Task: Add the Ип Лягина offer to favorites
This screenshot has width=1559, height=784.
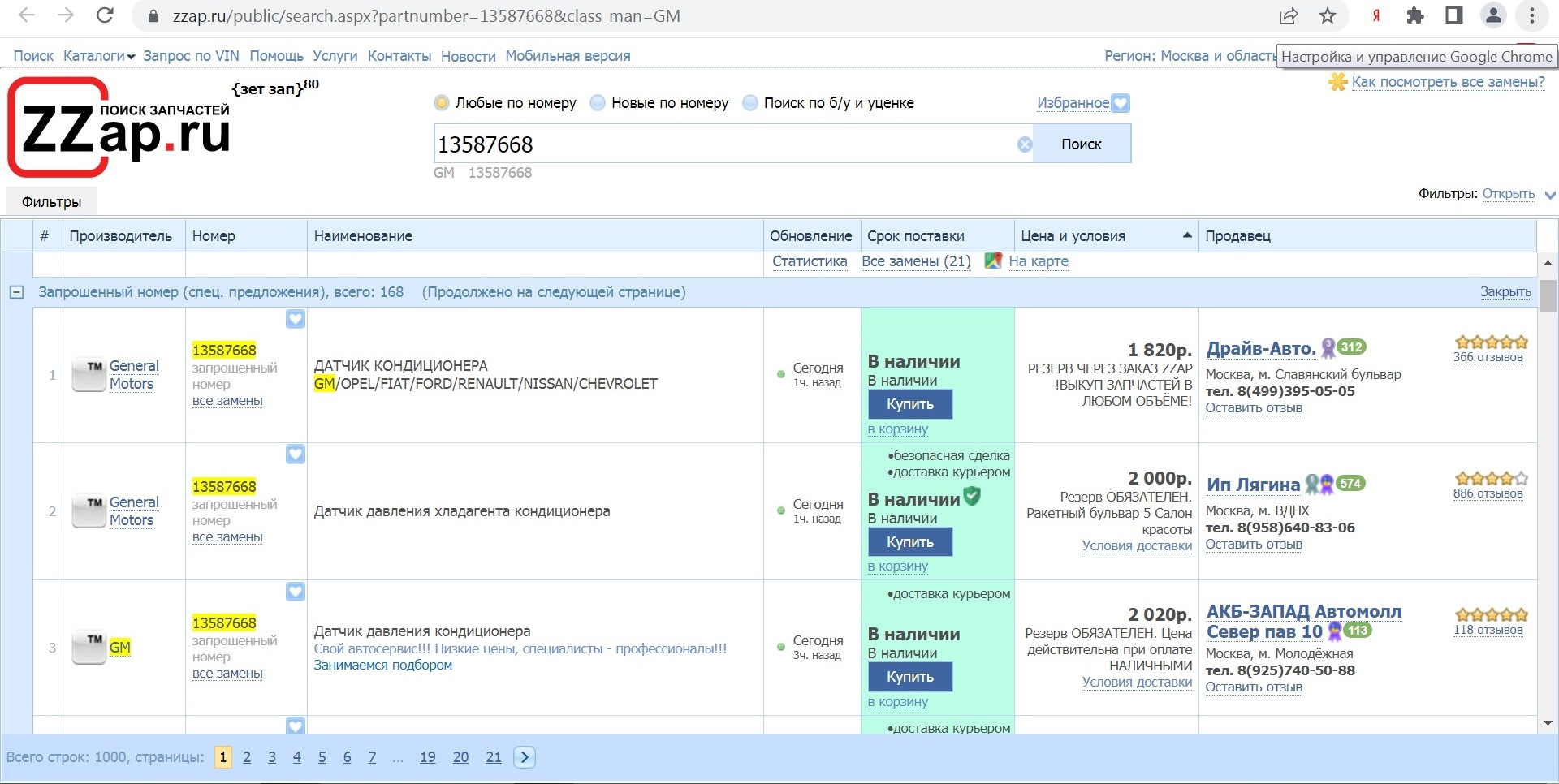Action: point(296,454)
